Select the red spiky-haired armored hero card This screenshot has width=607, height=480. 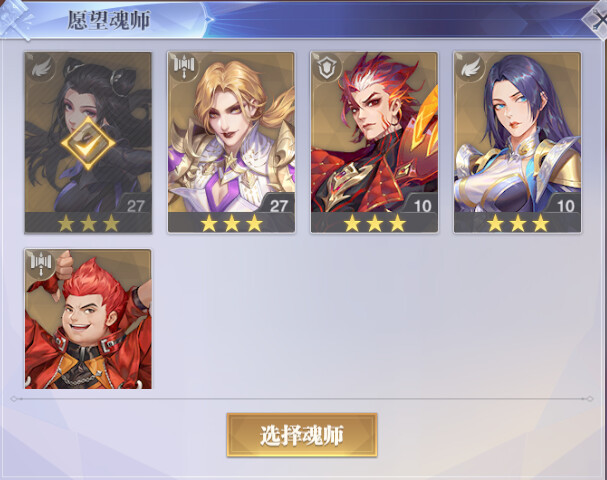pyautogui.click(x=374, y=142)
